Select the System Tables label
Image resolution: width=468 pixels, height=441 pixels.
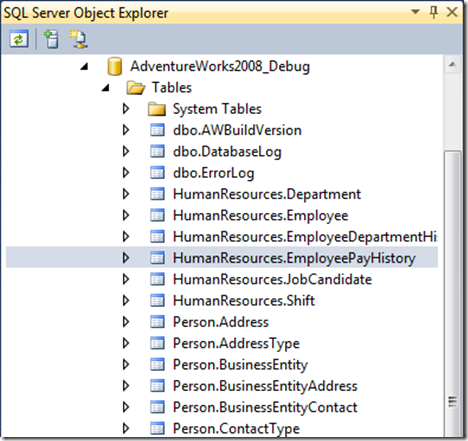click(x=217, y=109)
